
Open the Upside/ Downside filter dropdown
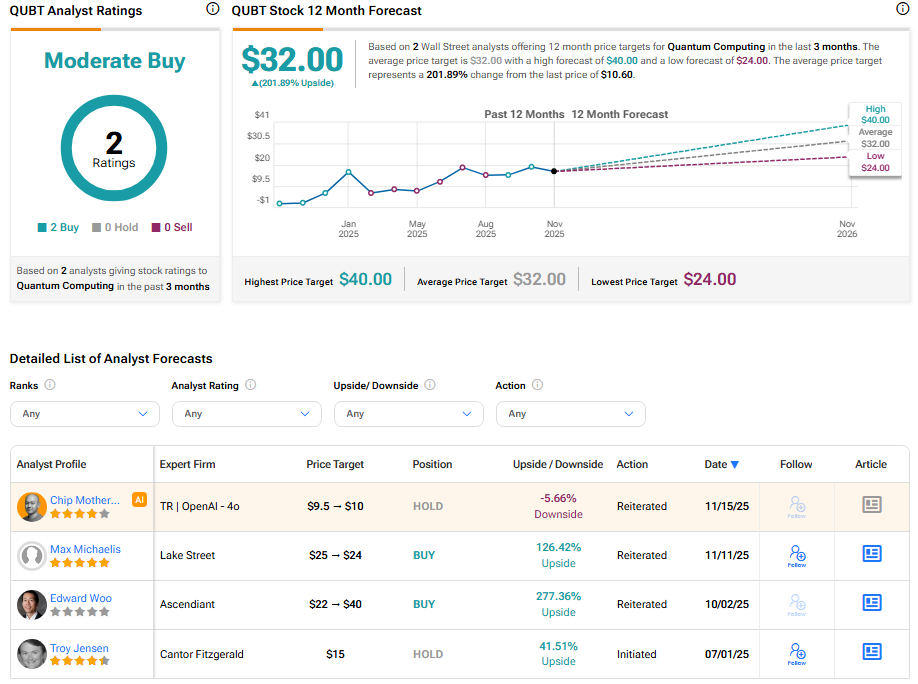point(408,414)
